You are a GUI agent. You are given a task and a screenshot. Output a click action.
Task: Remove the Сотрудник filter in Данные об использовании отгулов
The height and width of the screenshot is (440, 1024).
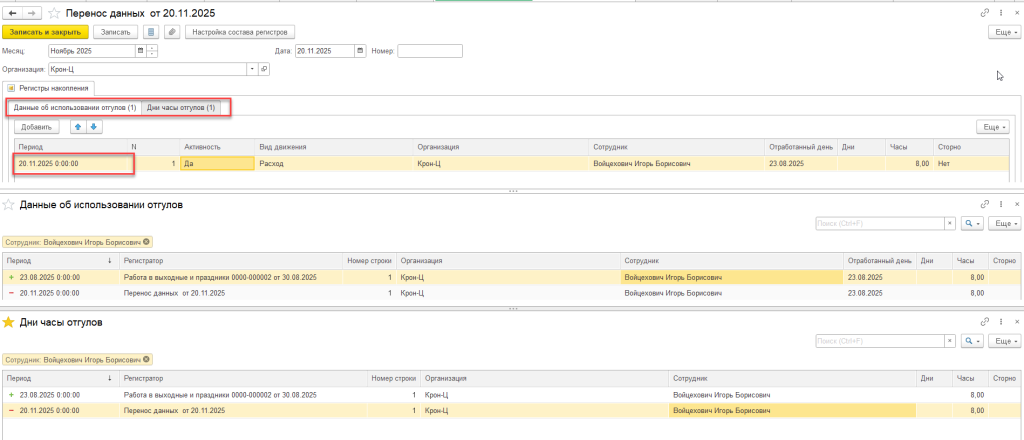[x=147, y=242]
